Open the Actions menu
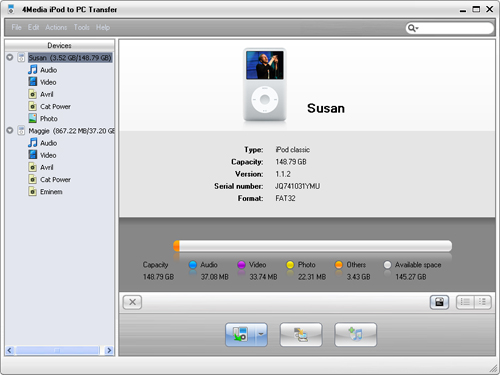Screen dimensions: 500x375 point(56,27)
